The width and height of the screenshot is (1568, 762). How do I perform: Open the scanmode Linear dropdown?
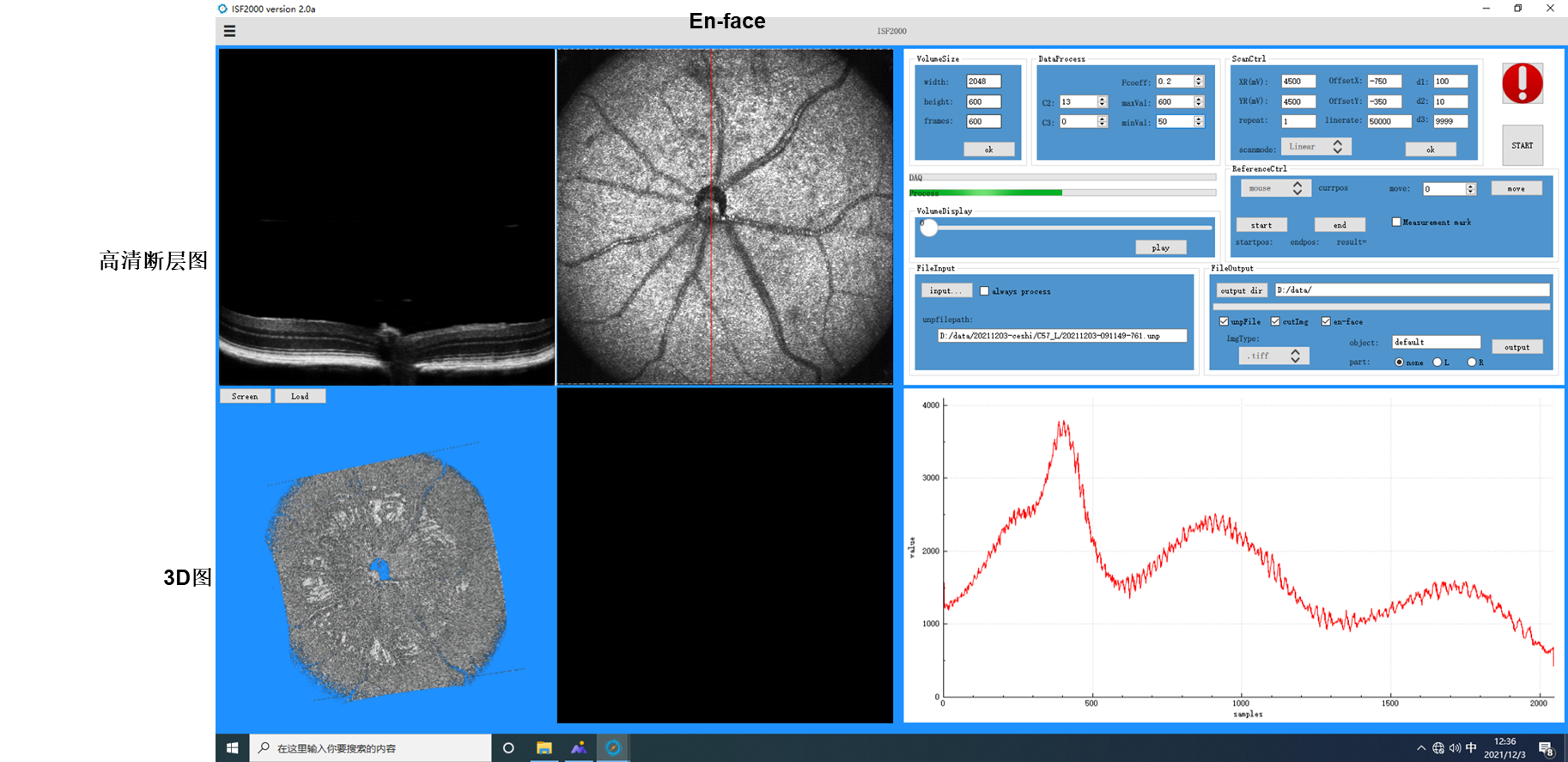(x=1316, y=147)
